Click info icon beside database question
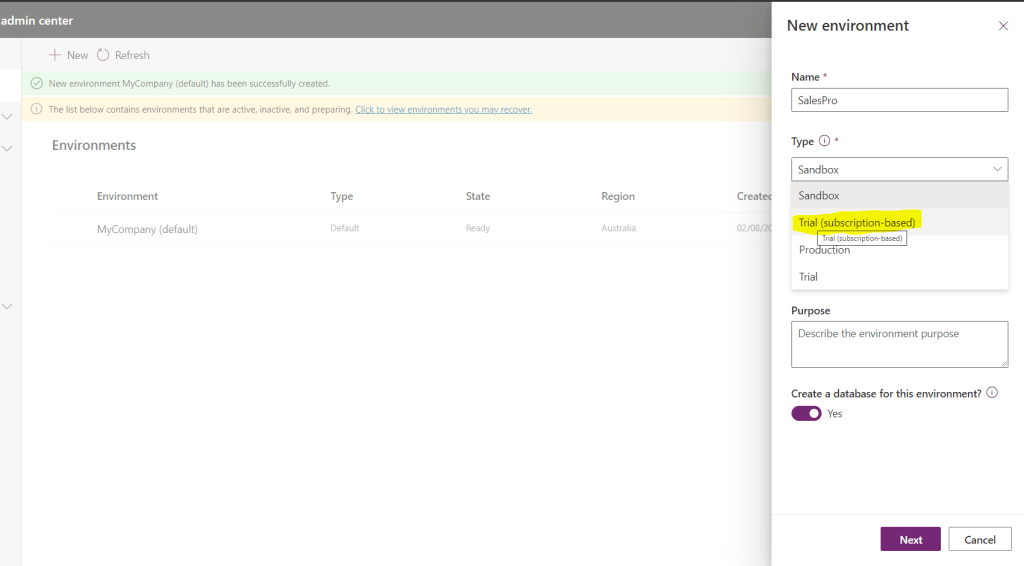This screenshot has height=566, width=1024. pyautogui.click(x=992, y=393)
